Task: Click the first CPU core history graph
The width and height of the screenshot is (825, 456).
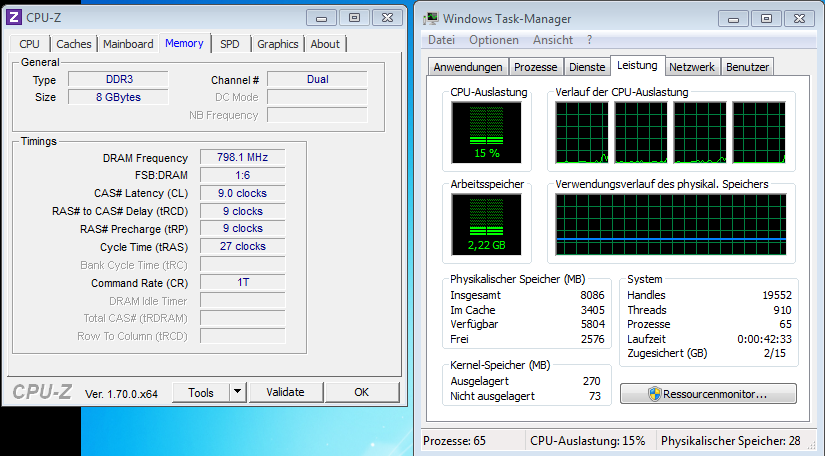Action: (582, 133)
